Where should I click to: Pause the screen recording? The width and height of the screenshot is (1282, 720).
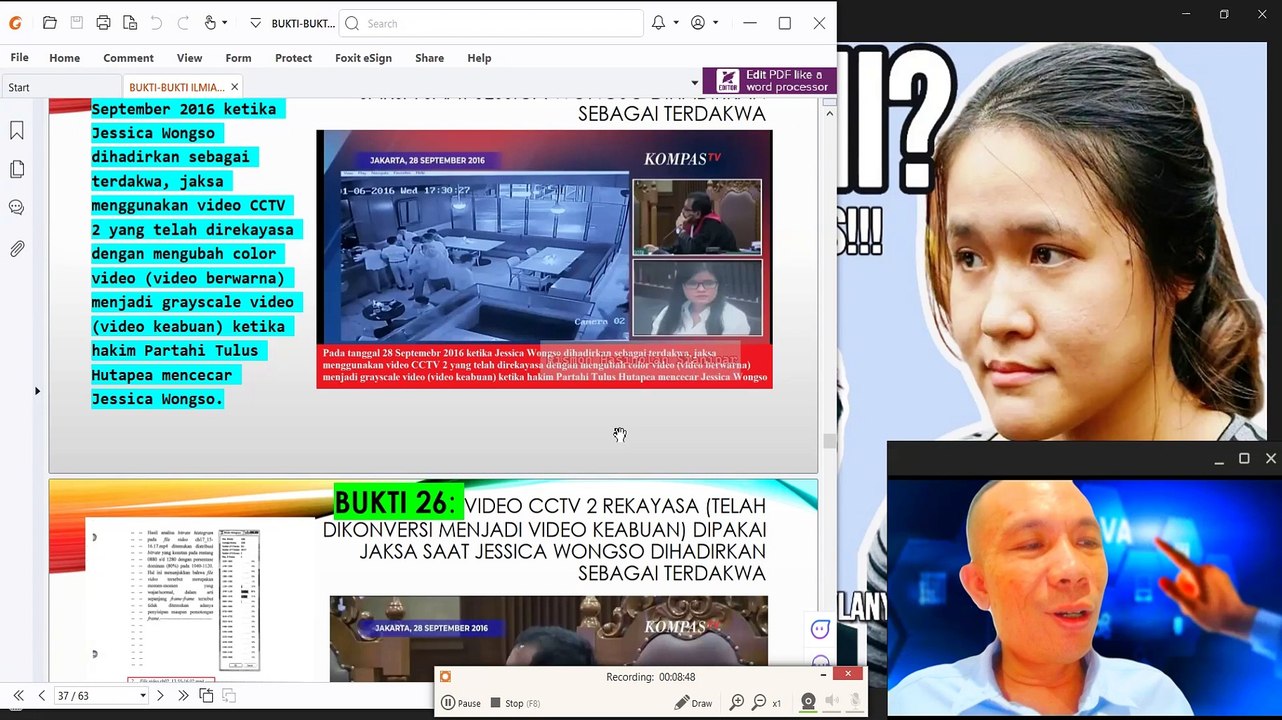point(461,703)
